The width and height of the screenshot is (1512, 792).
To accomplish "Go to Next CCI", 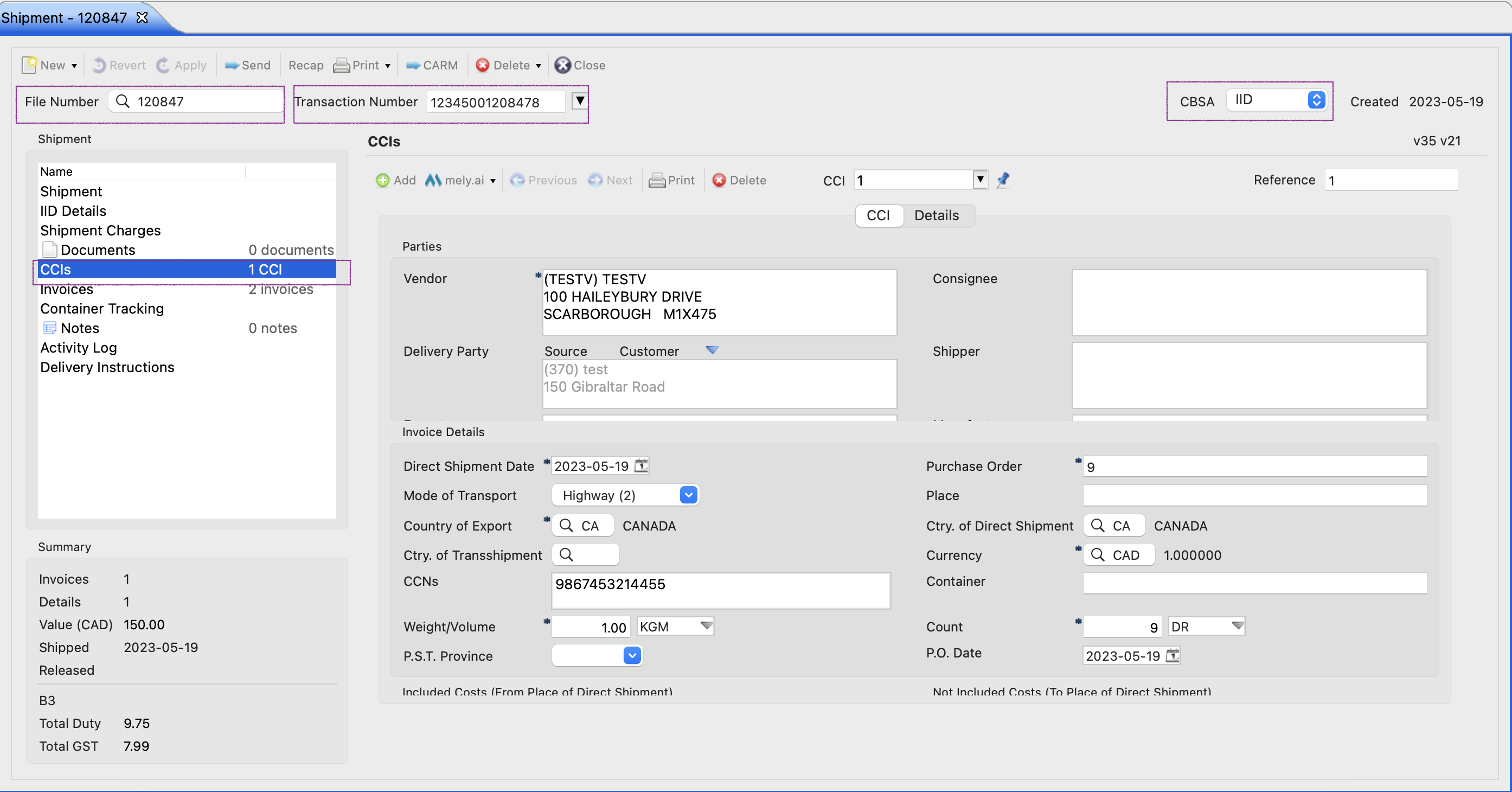I will (x=611, y=180).
